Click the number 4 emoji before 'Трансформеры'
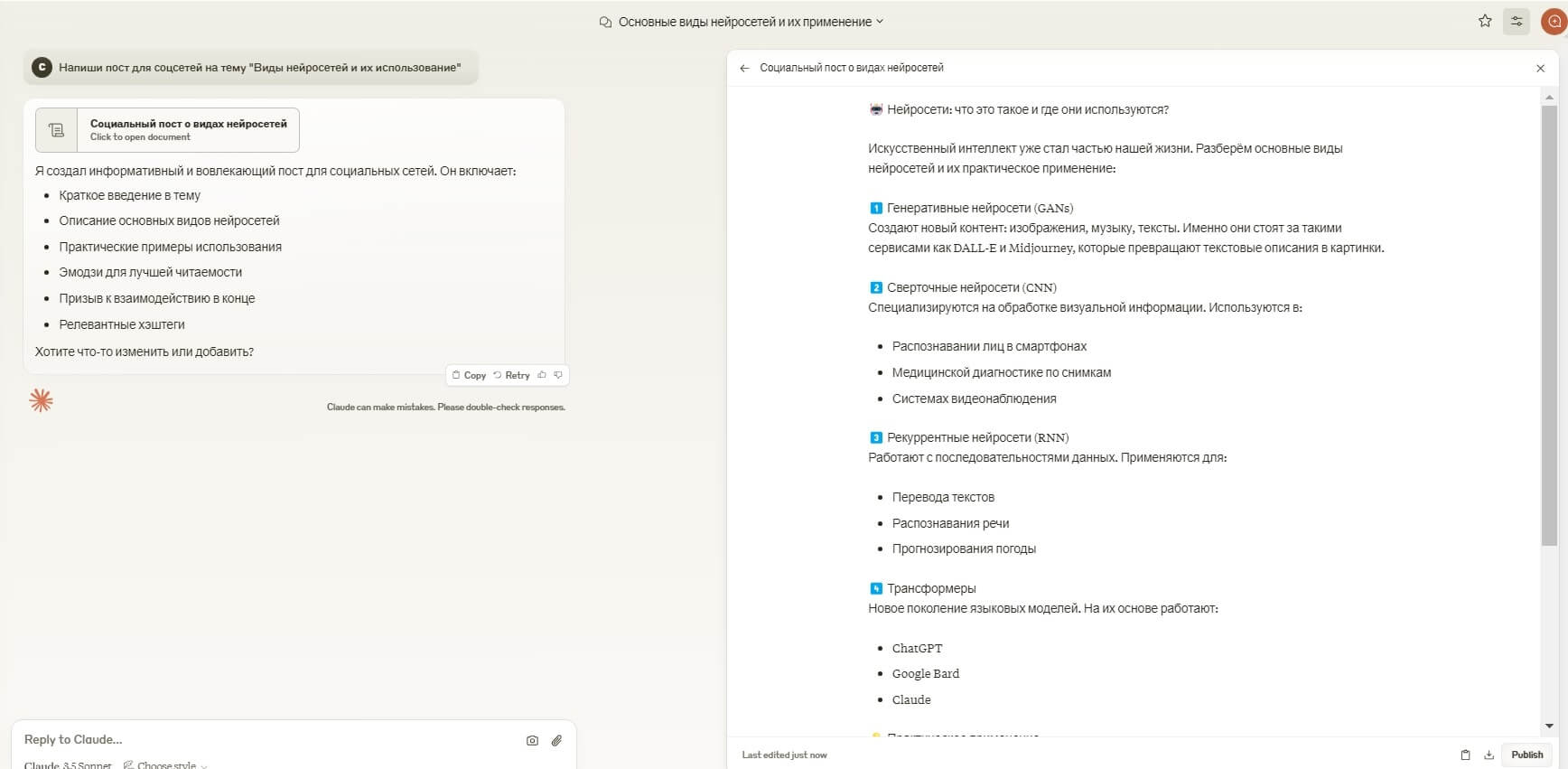Viewport: 1568px width, 769px height. (x=875, y=588)
